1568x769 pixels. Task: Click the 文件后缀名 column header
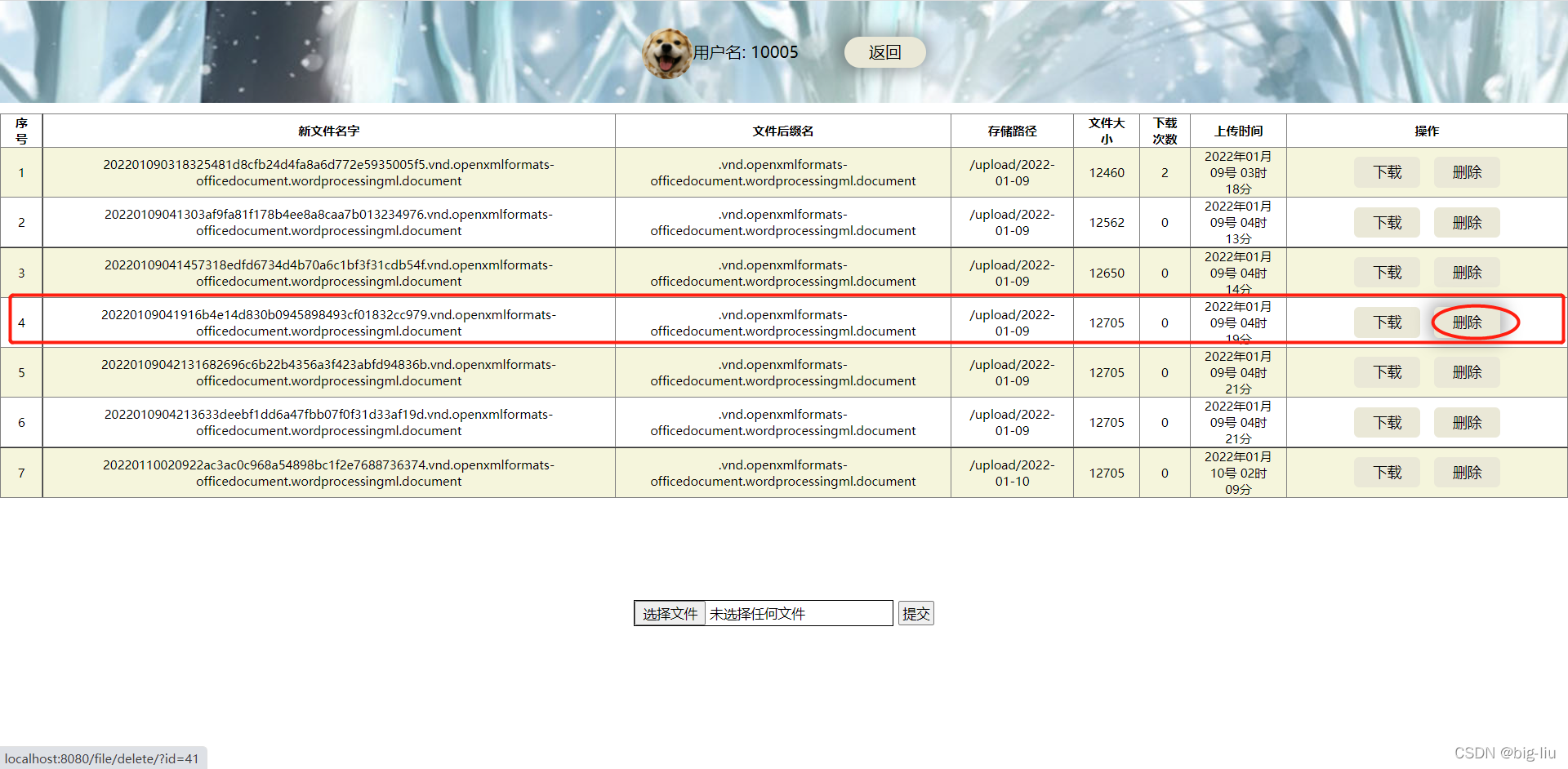click(x=782, y=131)
